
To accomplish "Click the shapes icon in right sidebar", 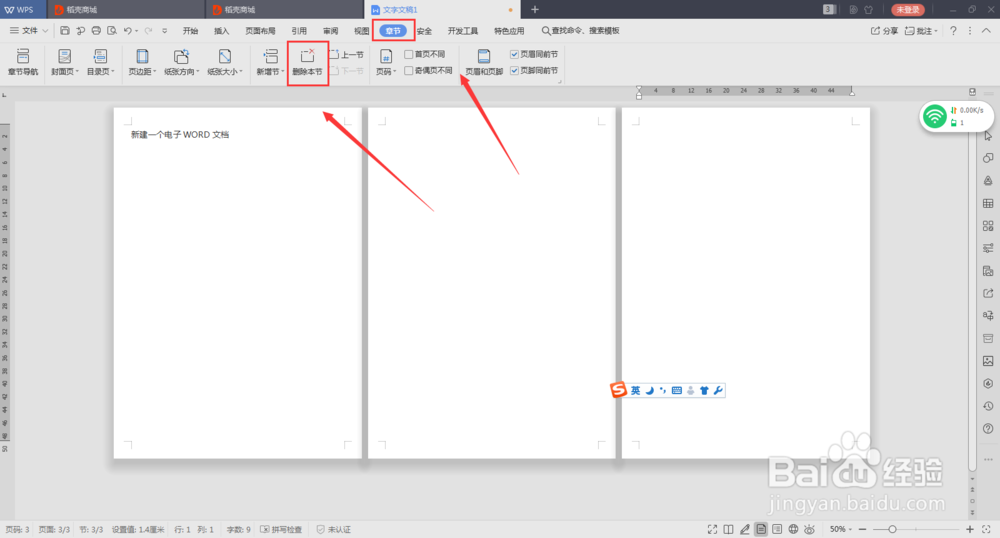I will [x=988, y=158].
